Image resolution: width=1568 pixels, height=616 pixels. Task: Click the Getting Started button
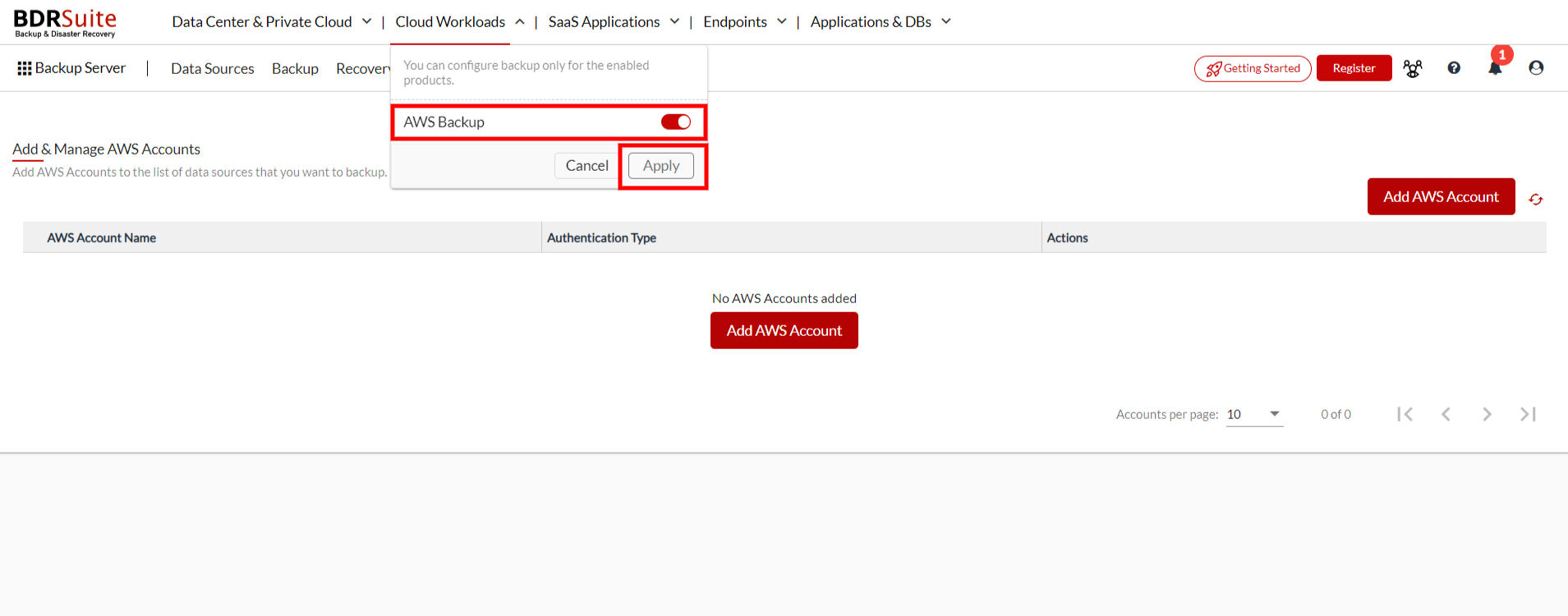[x=1253, y=68]
